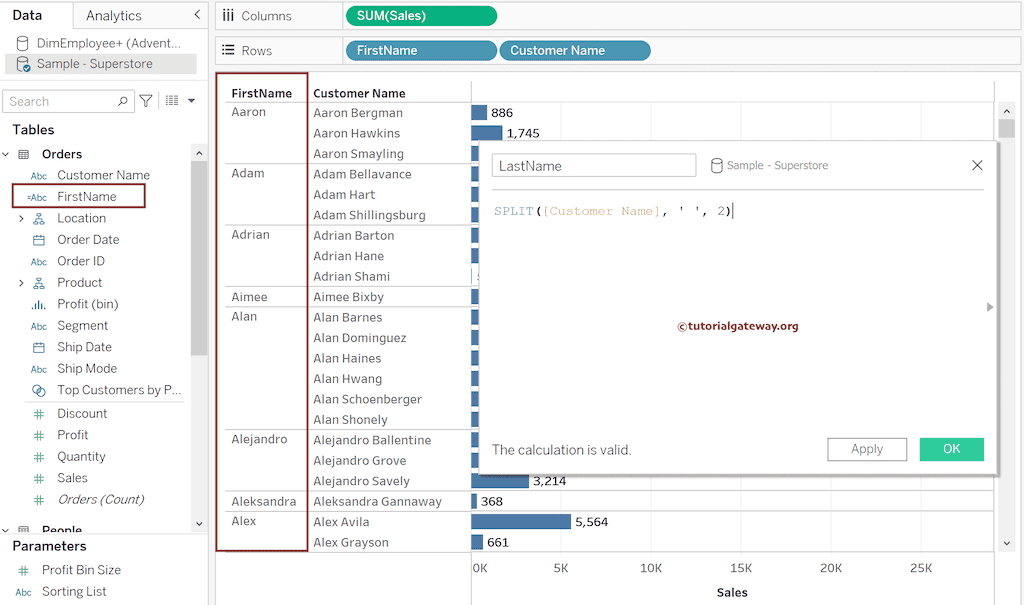1024x605 pixels.
Task: Click the LastName calculation name field
Action: (x=594, y=166)
